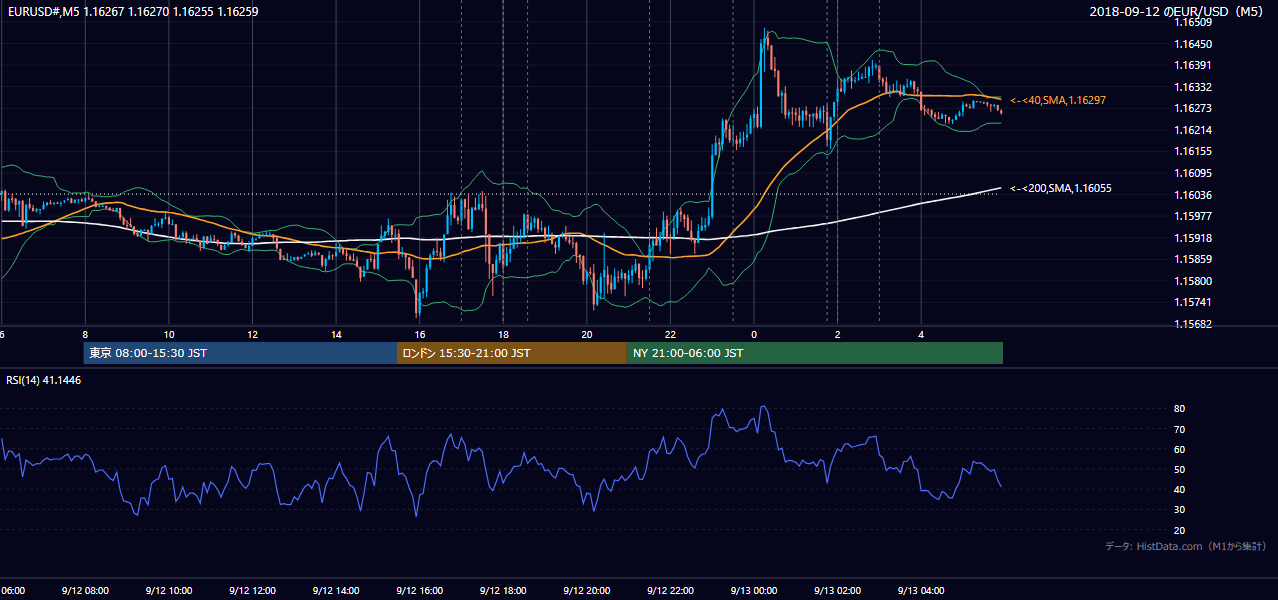This screenshot has width=1278, height=600.
Task: Click the 1.16036 price axis label
Action: 1193,195
